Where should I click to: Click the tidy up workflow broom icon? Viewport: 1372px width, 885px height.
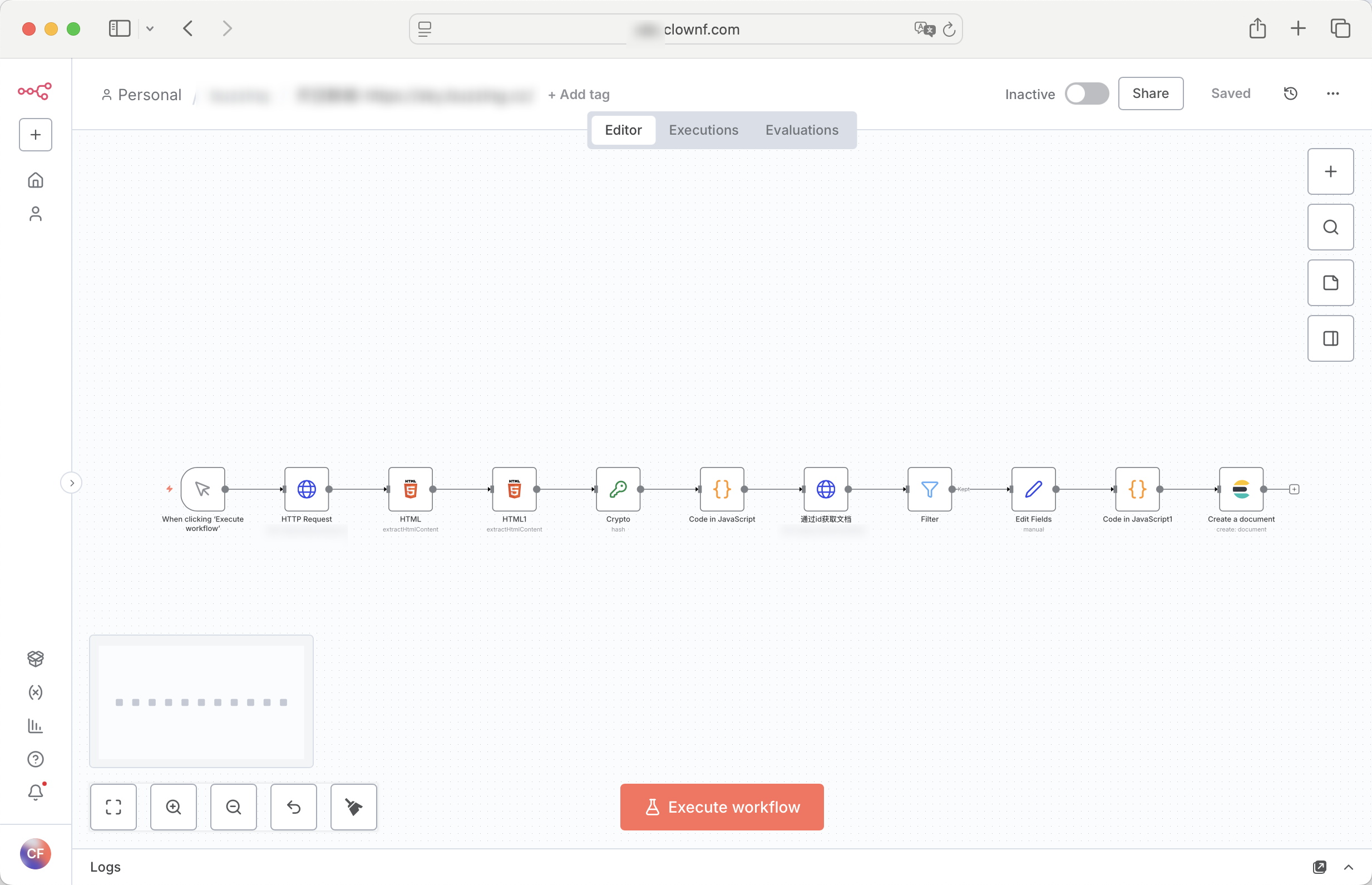pos(354,807)
